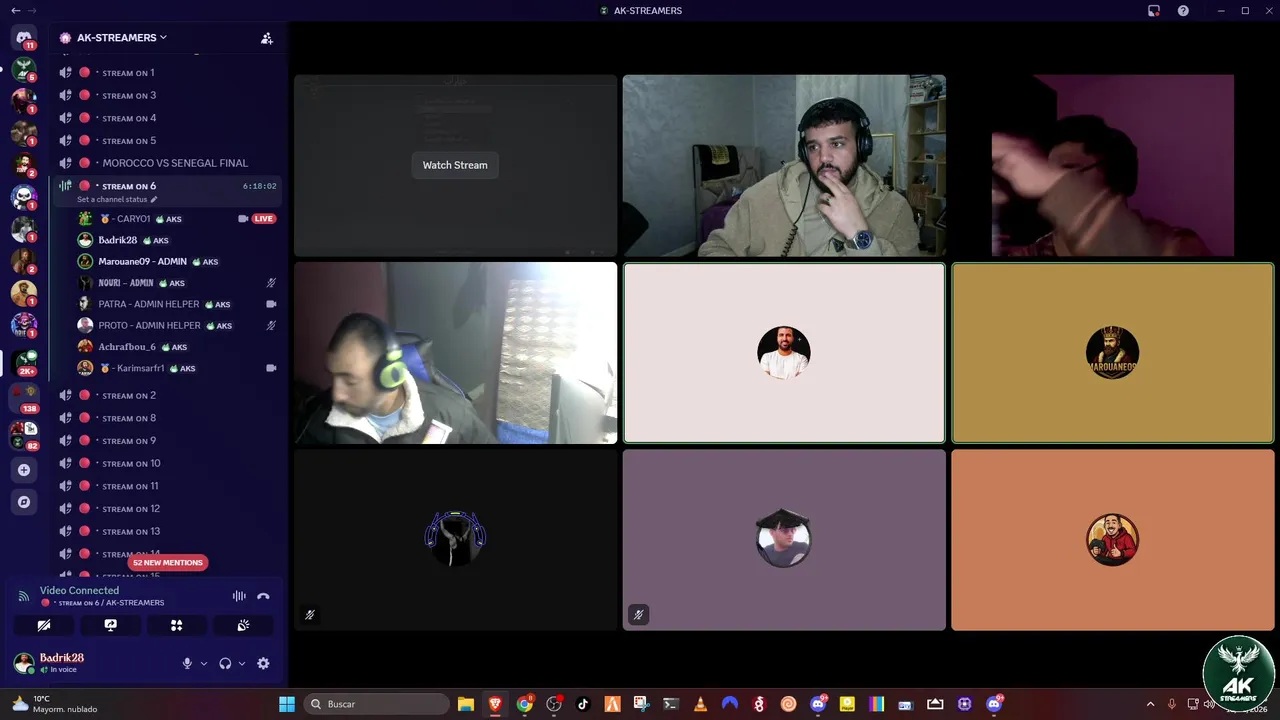Show hidden system tray icons

1150,704
